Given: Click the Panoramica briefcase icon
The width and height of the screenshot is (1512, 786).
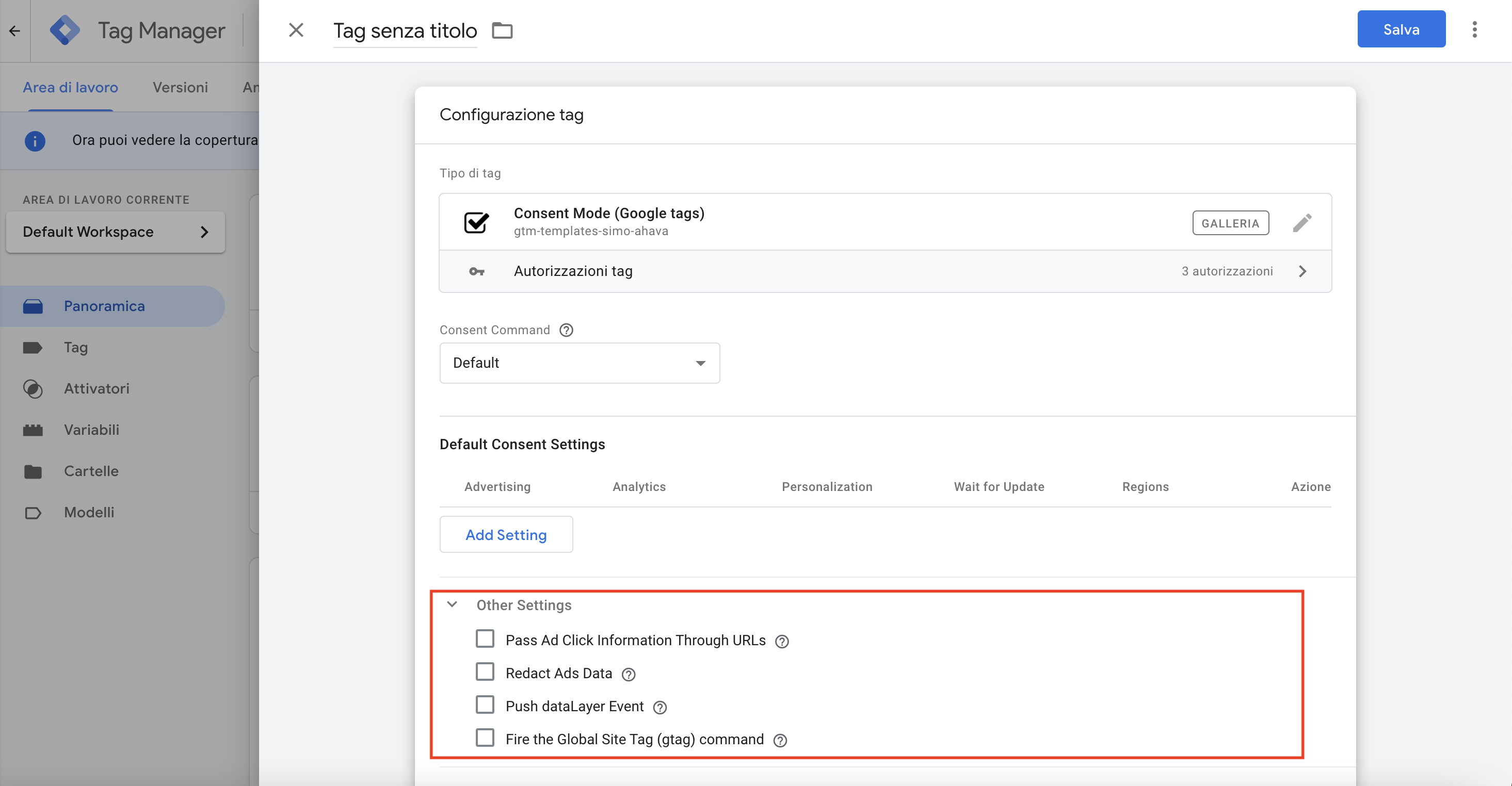Looking at the screenshot, I should (x=33, y=306).
